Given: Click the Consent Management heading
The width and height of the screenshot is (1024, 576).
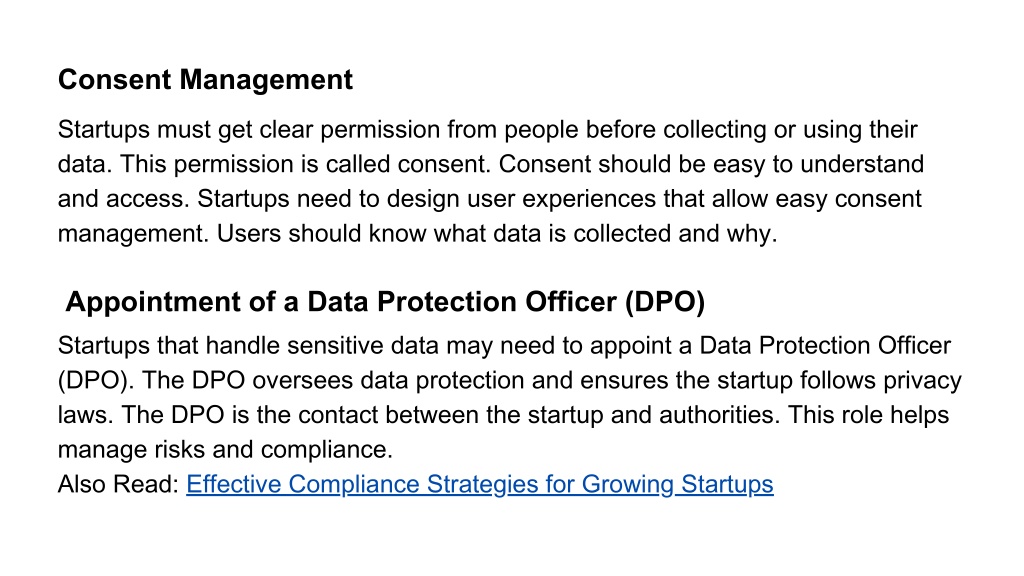Looking at the screenshot, I should (205, 80).
